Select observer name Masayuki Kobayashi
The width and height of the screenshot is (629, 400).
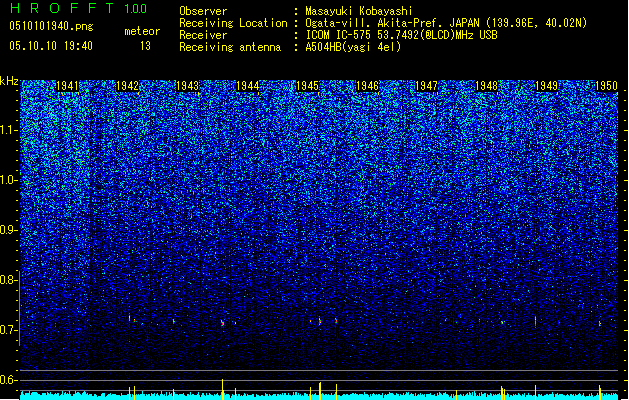pos(359,11)
